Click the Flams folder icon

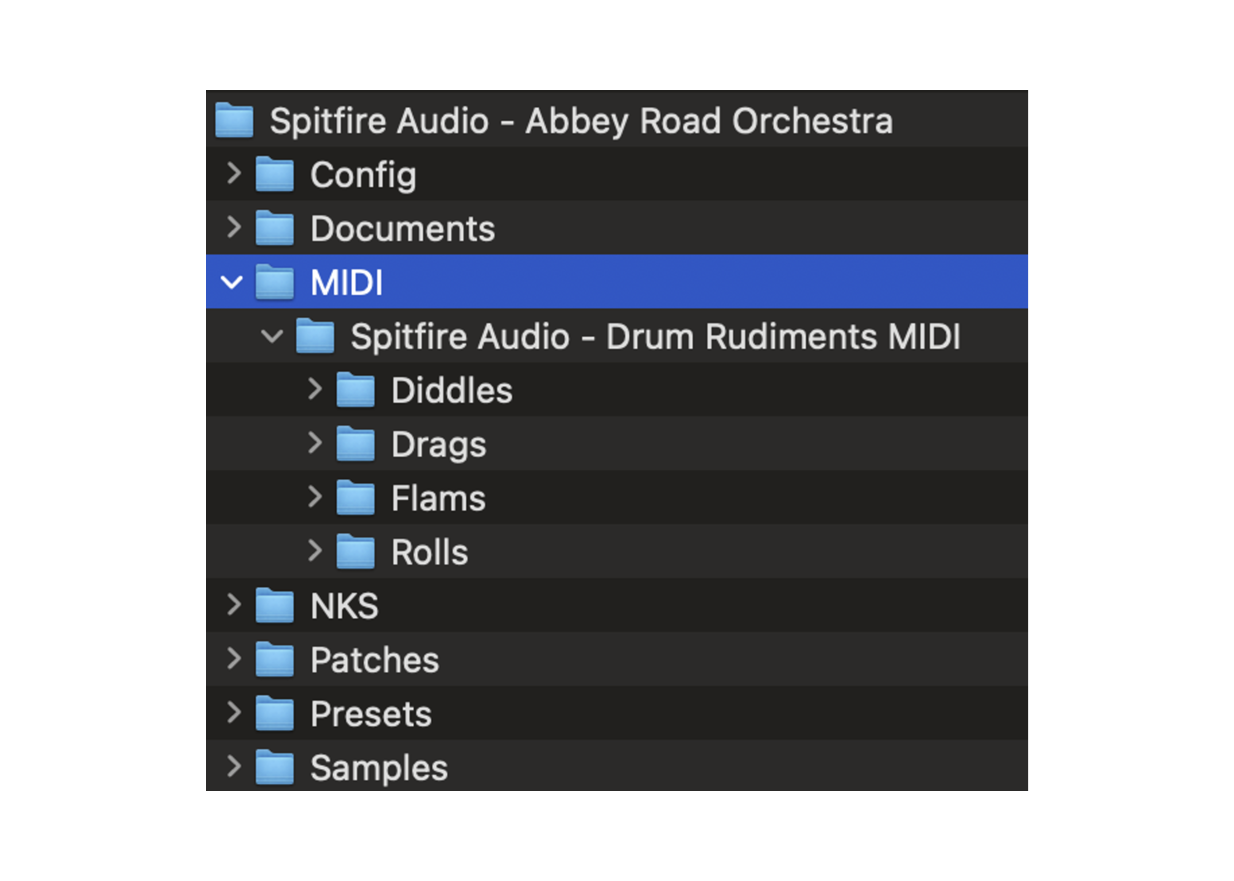[x=355, y=499]
